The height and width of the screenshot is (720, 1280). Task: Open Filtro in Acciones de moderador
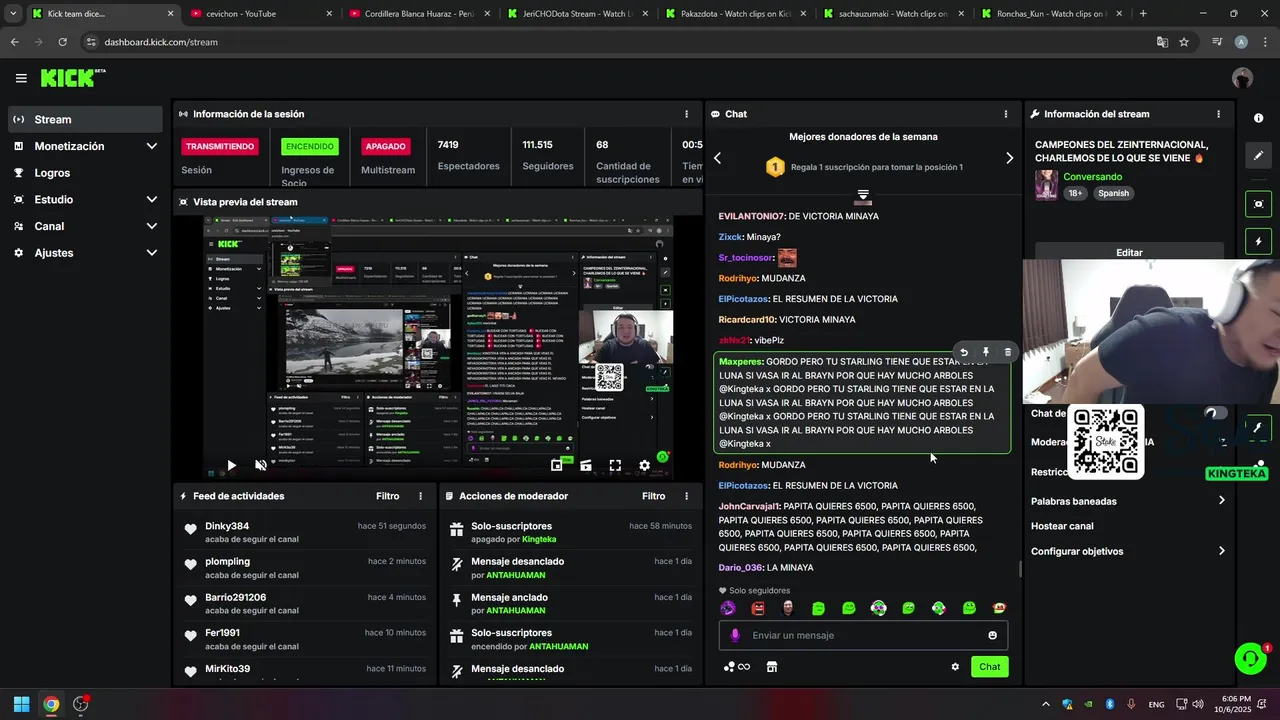point(653,496)
